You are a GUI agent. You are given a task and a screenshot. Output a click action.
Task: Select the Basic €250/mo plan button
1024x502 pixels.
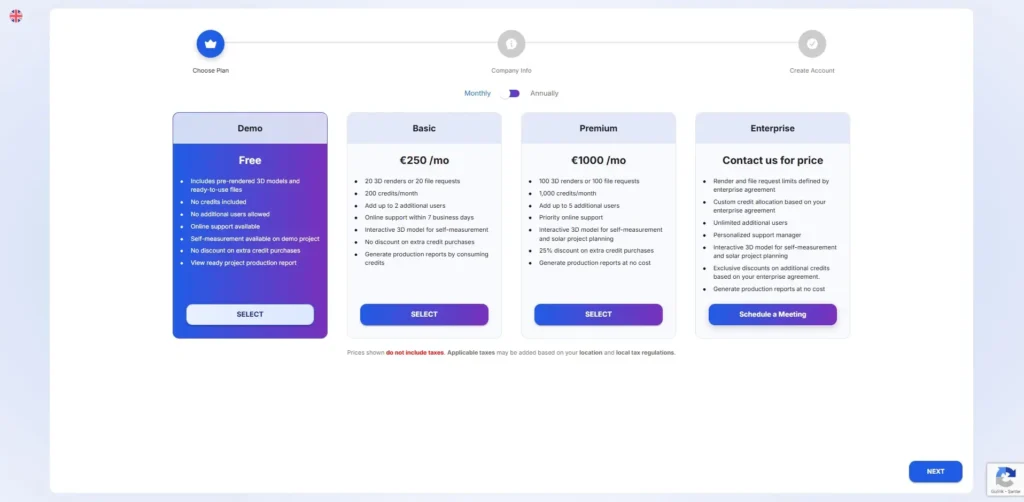tap(424, 314)
